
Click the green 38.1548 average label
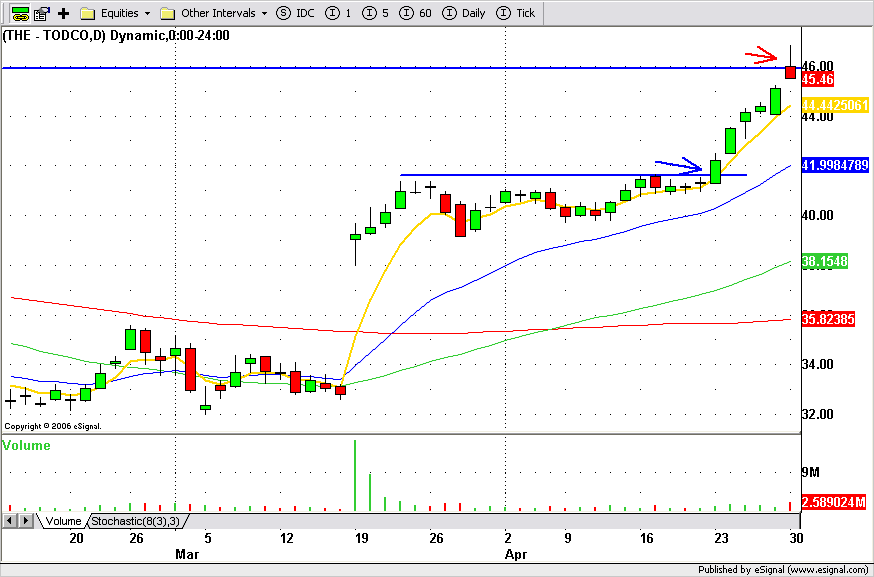(824, 261)
